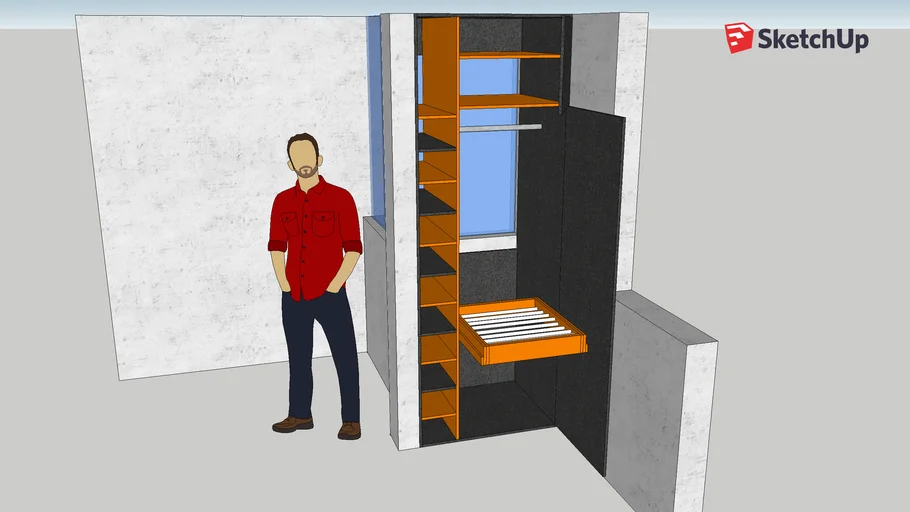Click the blue window pane behind the closet
The height and width of the screenshot is (512, 910).
[x=487, y=180]
